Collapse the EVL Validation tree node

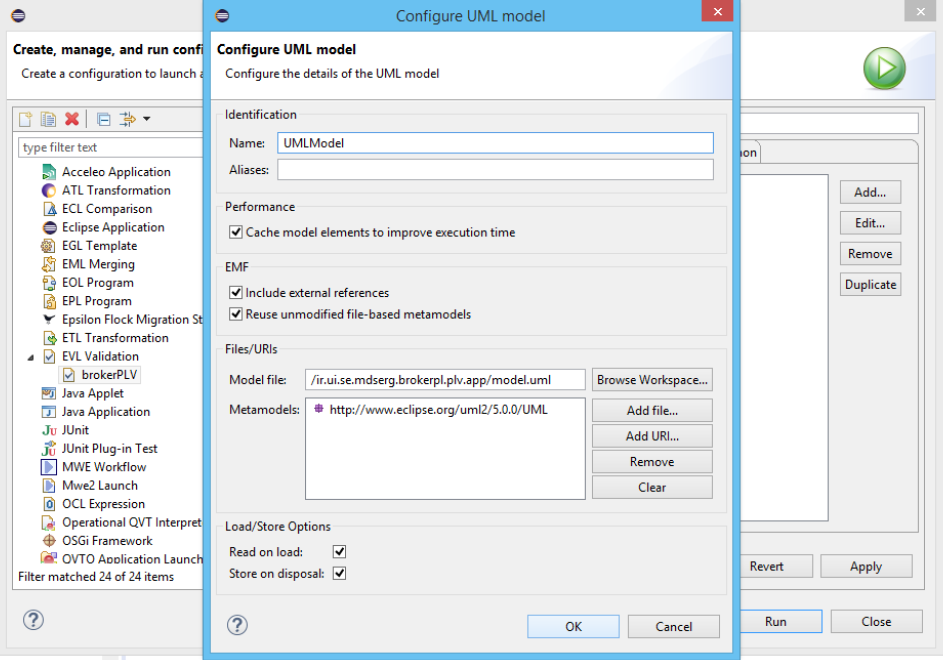click(31, 357)
